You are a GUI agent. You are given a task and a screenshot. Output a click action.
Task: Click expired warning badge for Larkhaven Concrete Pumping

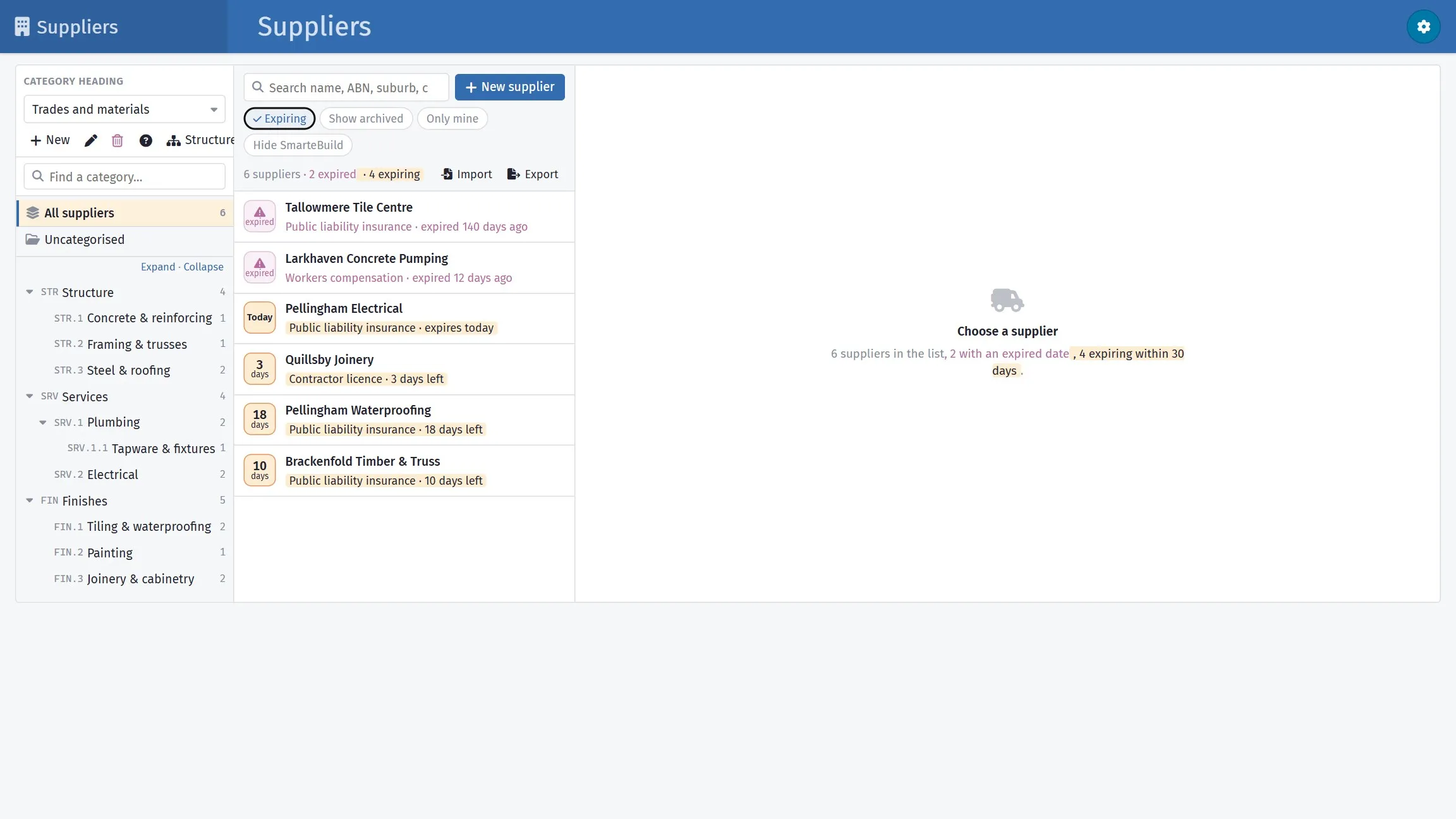coord(260,268)
